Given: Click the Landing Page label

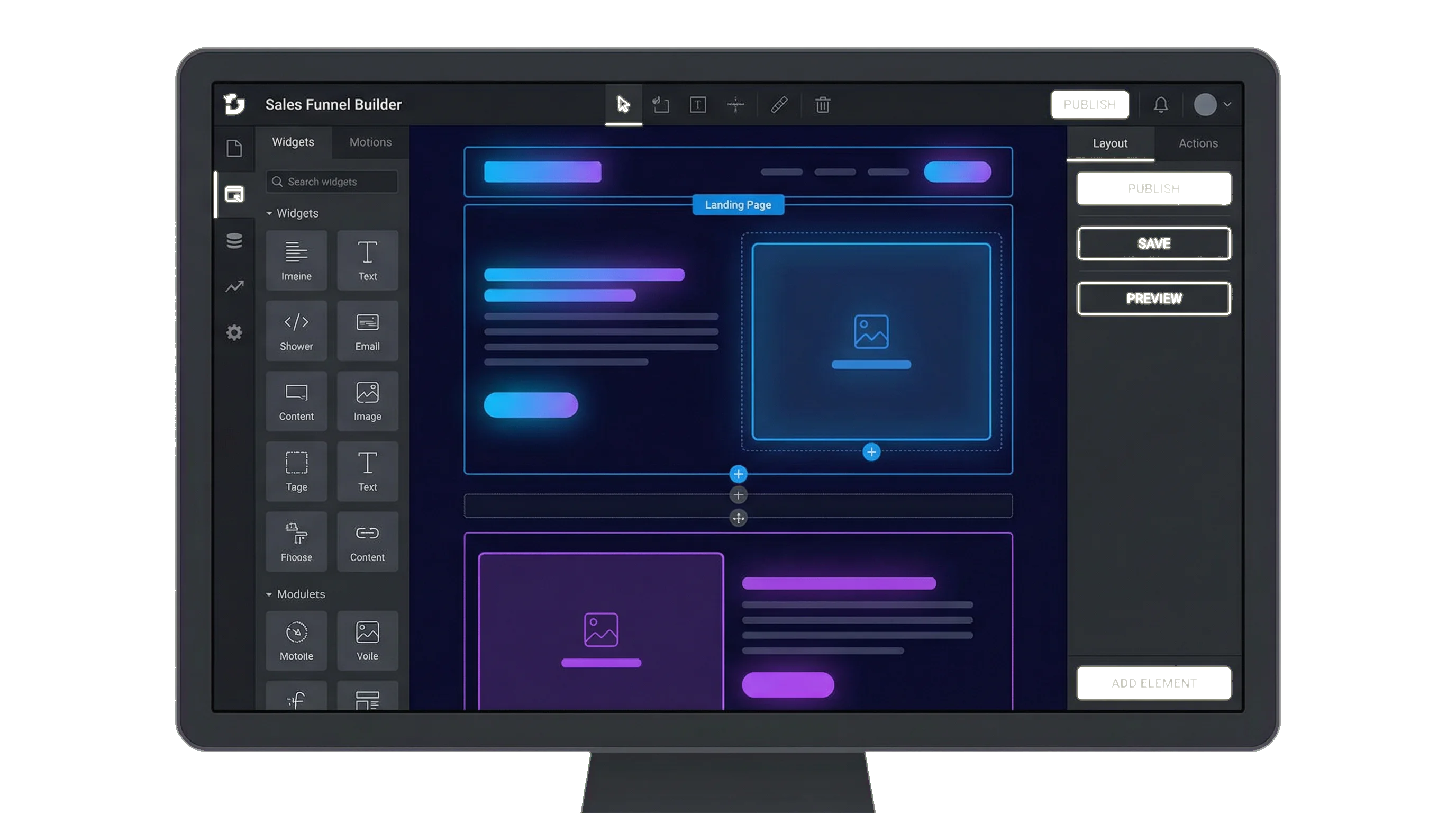Looking at the screenshot, I should coord(738,204).
